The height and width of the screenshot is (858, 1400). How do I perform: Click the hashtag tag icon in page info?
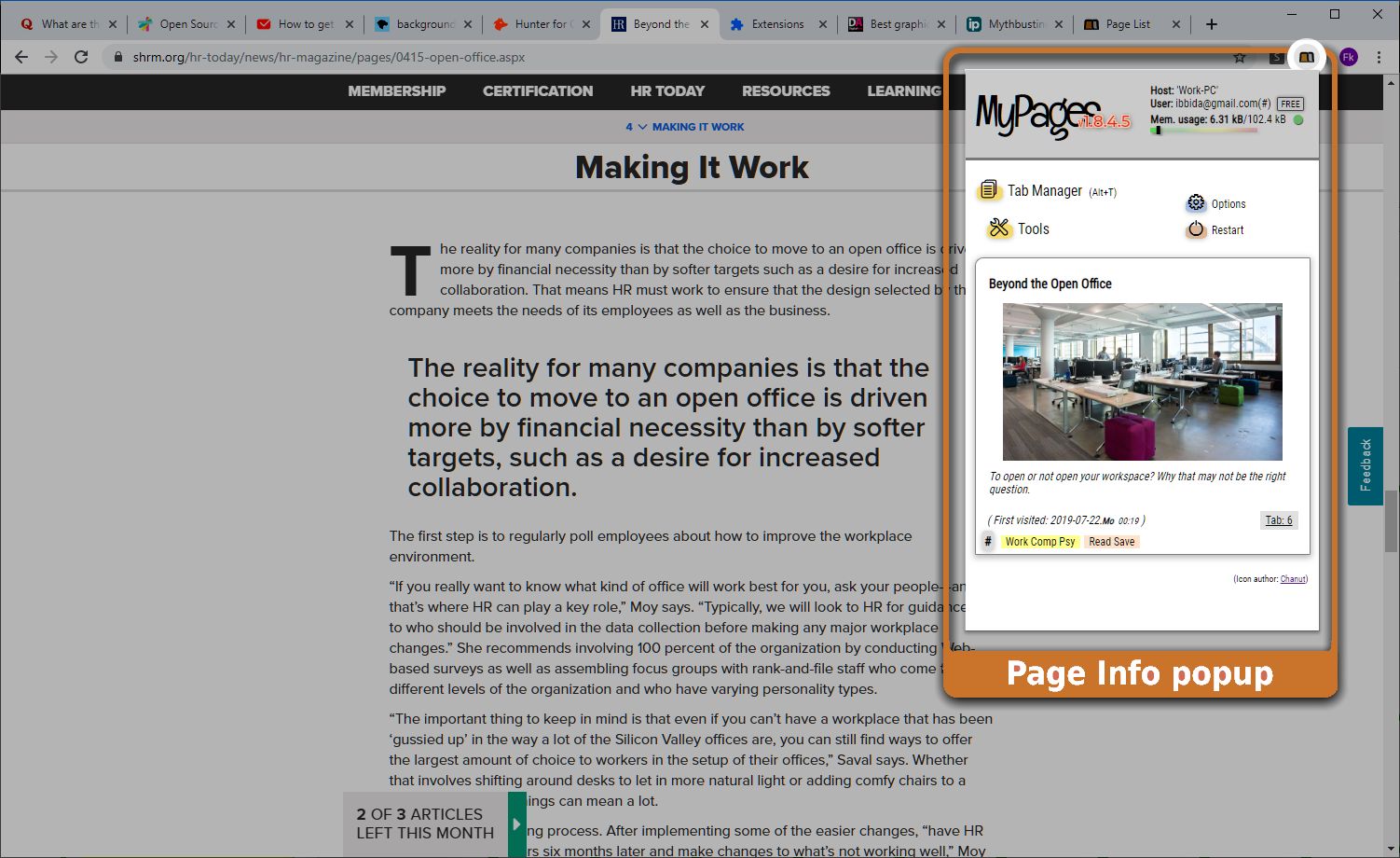pyautogui.click(x=988, y=541)
